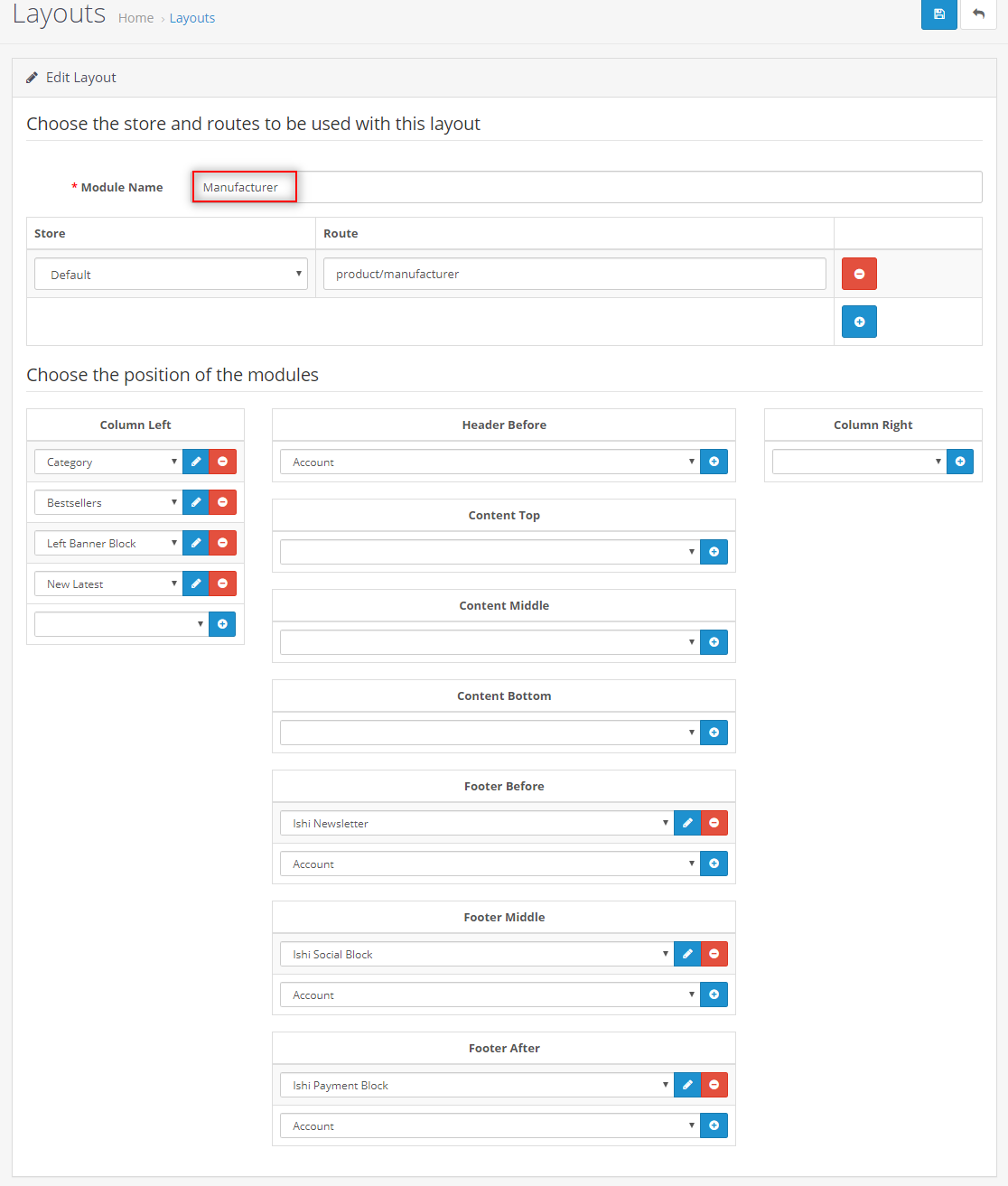Remove the Ishi Social Block module

coord(714,954)
